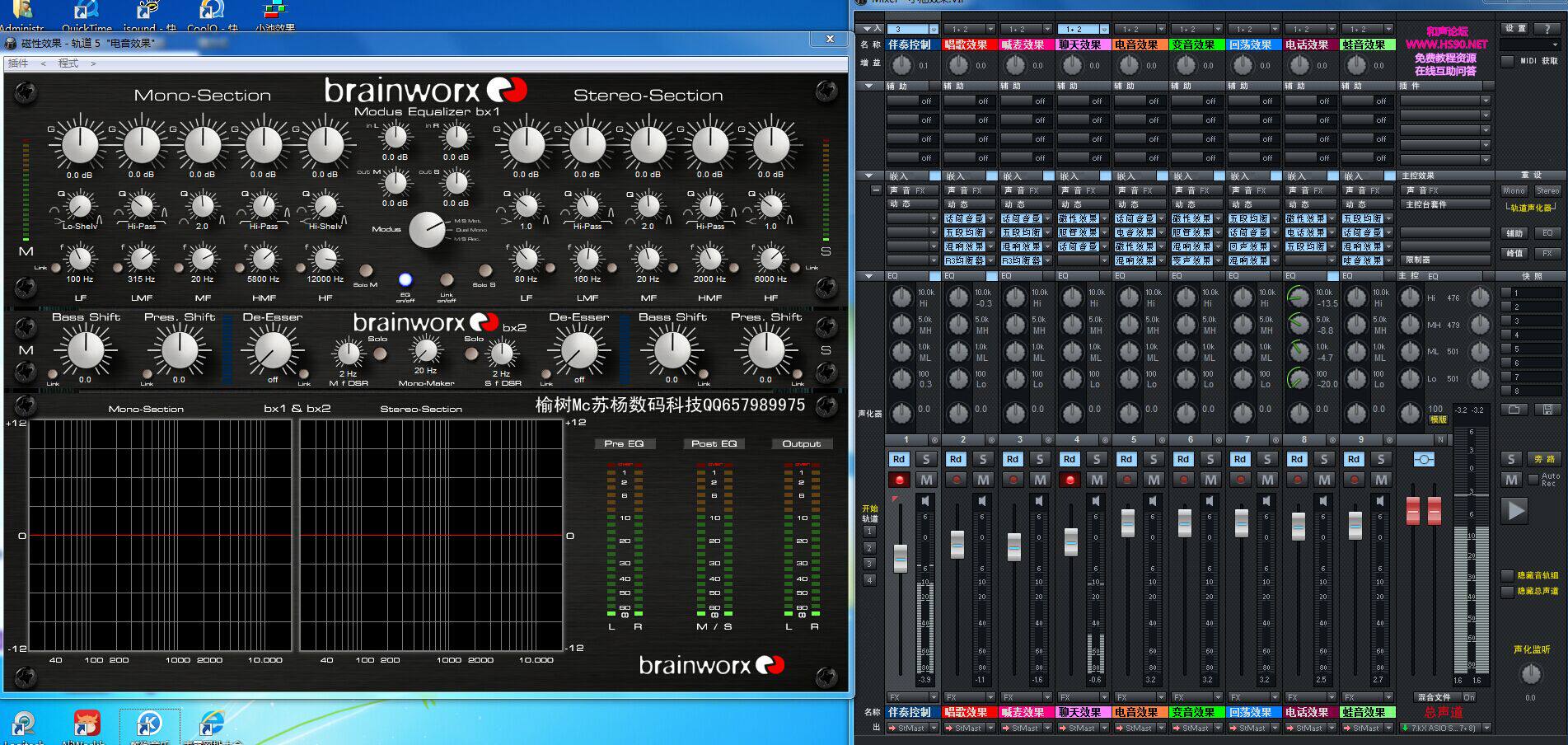Collapse the 嵌入 insert section triangle
1568x745 pixels.
click(869, 176)
